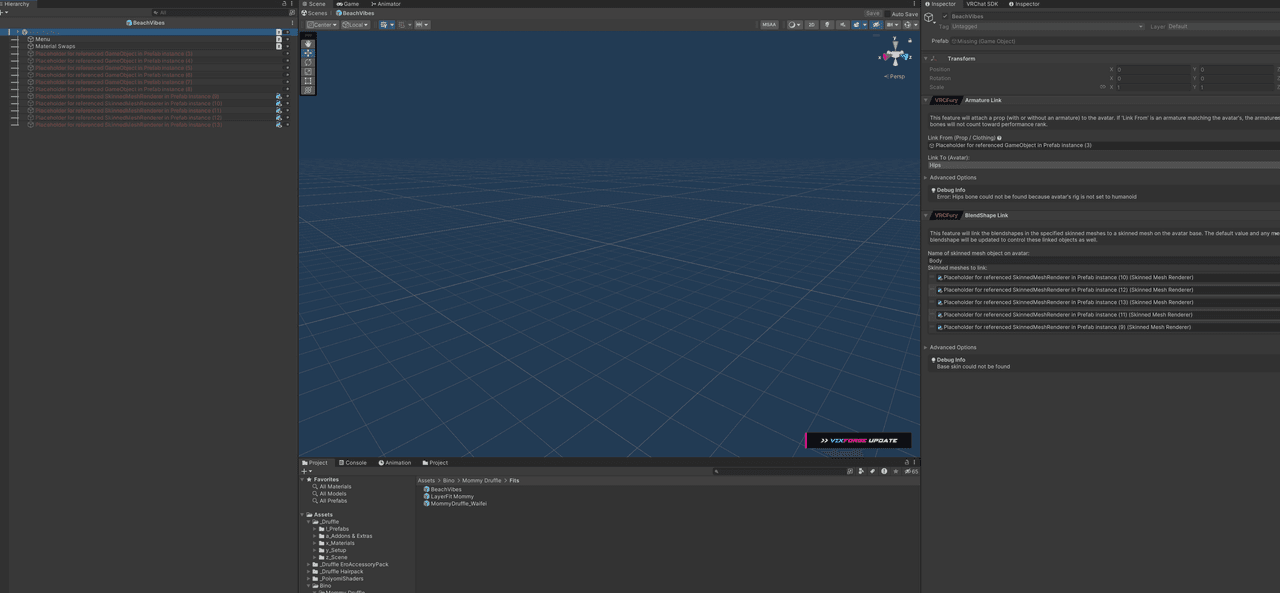Select the Move tool in scene toolbar

308,53
